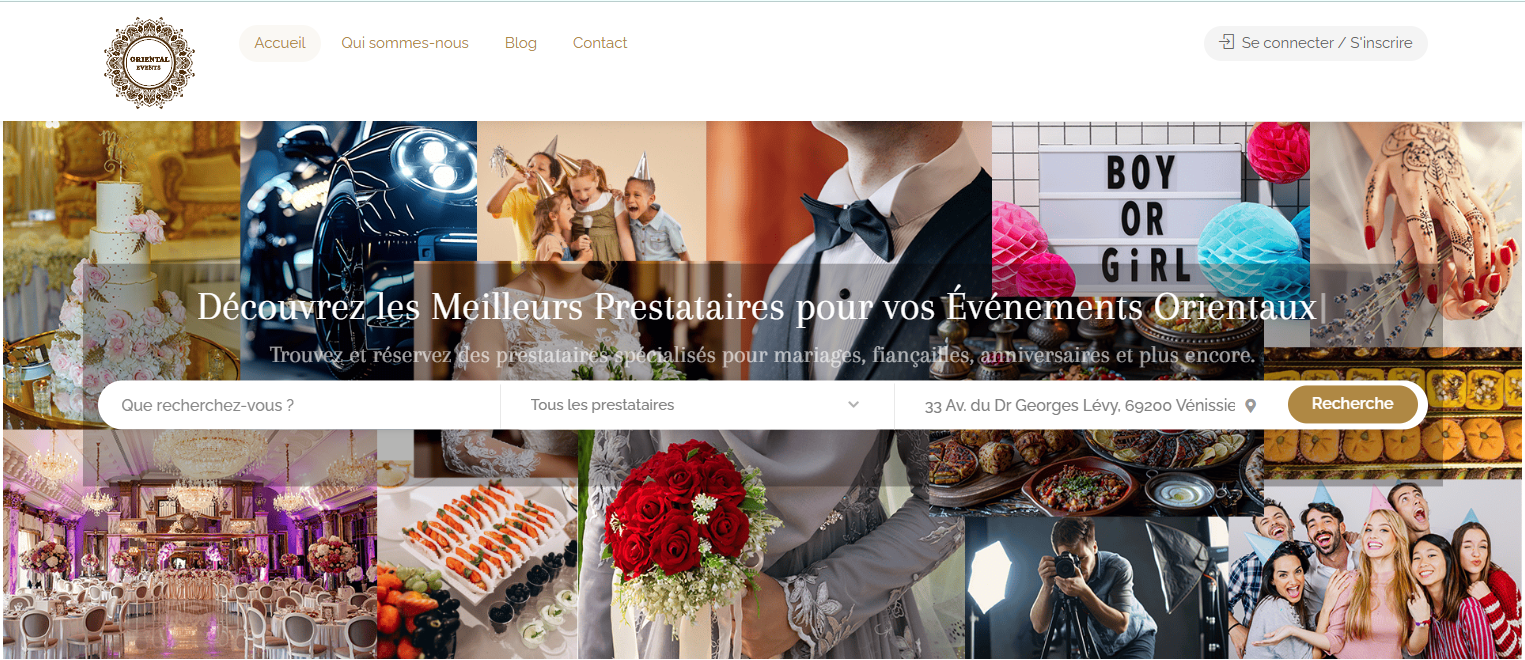Focus the Que recherchez-vous search field
This screenshot has width=1525, height=660.
(x=299, y=405)
